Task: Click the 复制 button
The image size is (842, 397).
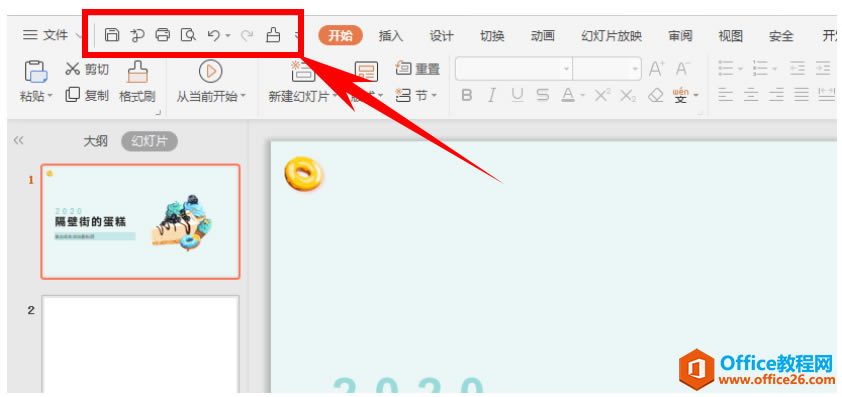Action: pos(86,96)
